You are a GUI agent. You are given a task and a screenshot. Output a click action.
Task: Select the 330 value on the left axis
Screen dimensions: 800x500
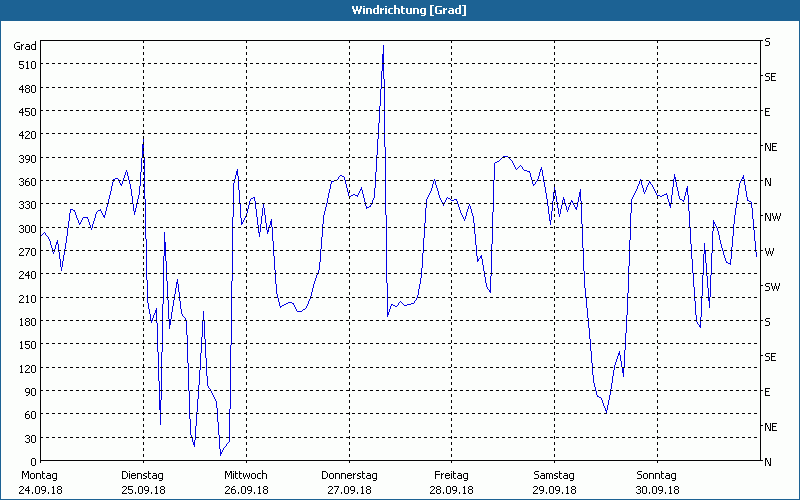[28, 205]
